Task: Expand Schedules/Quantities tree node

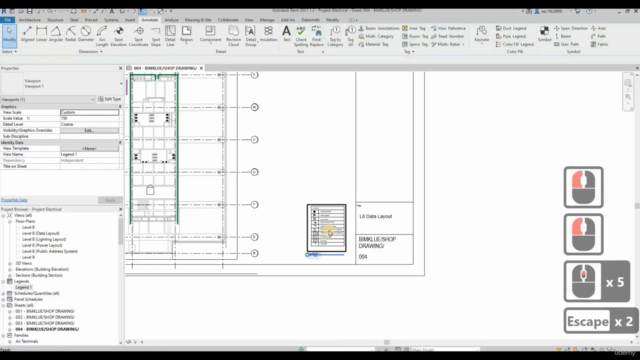Action: point(4,293)
